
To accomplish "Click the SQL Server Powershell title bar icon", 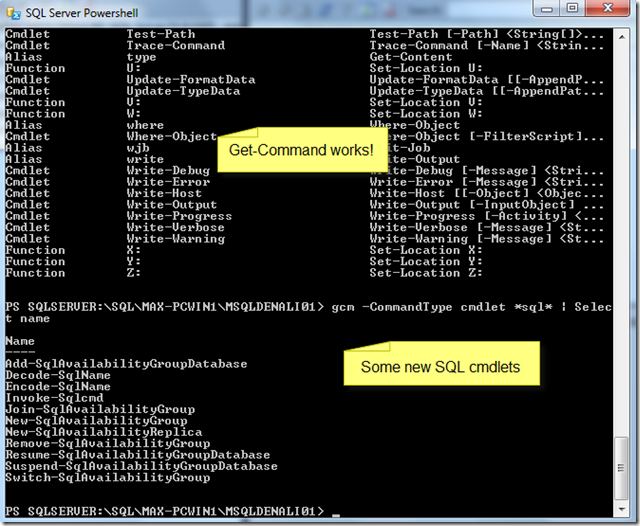I will (x=13, y=13).
